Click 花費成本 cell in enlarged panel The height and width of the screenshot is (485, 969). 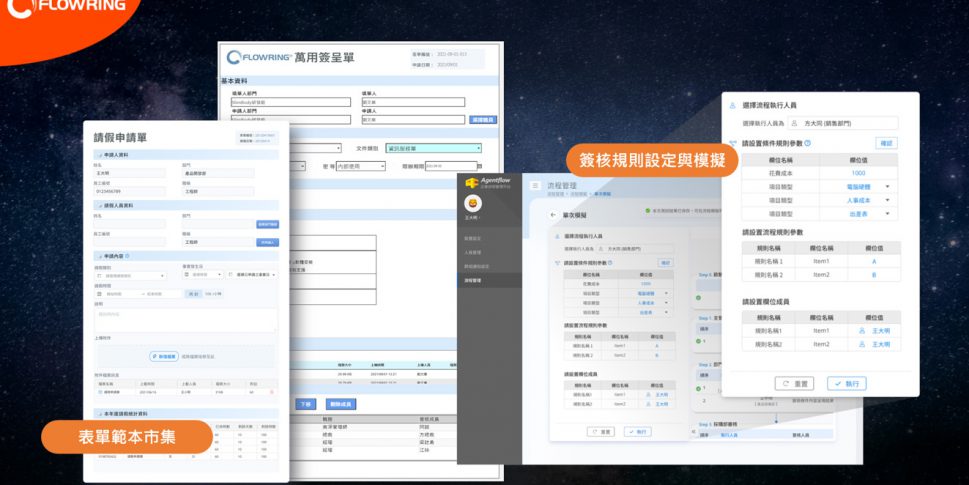point(780,173)
